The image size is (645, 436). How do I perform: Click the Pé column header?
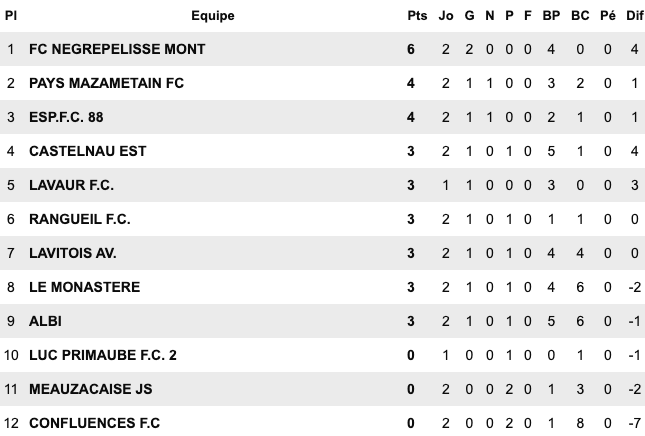point(608,15)
